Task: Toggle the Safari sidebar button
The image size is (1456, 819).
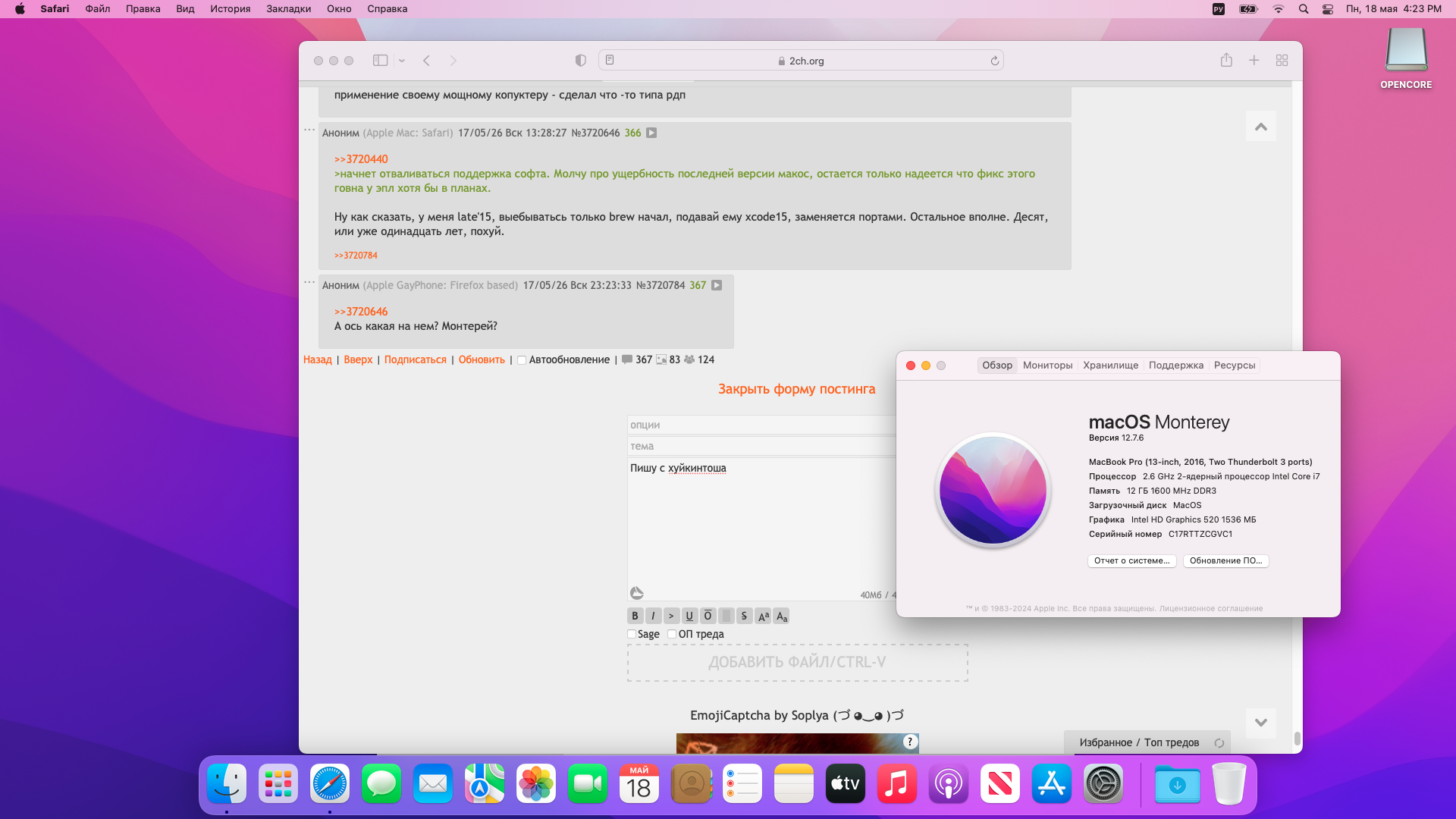Action: pyautogui.click(x=380, y=61)
